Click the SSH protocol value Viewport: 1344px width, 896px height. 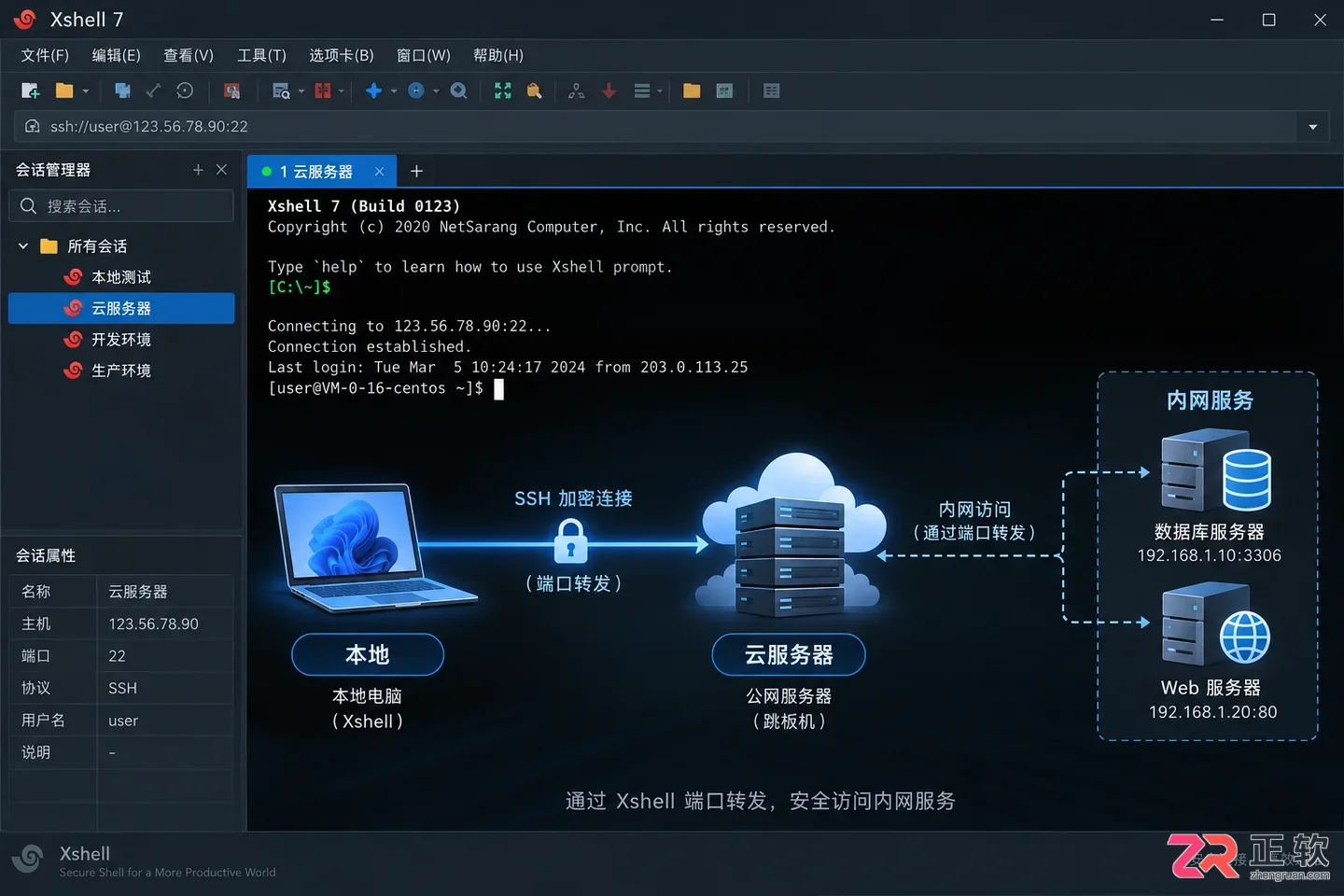pyautogui.click(x=122, y=688)
